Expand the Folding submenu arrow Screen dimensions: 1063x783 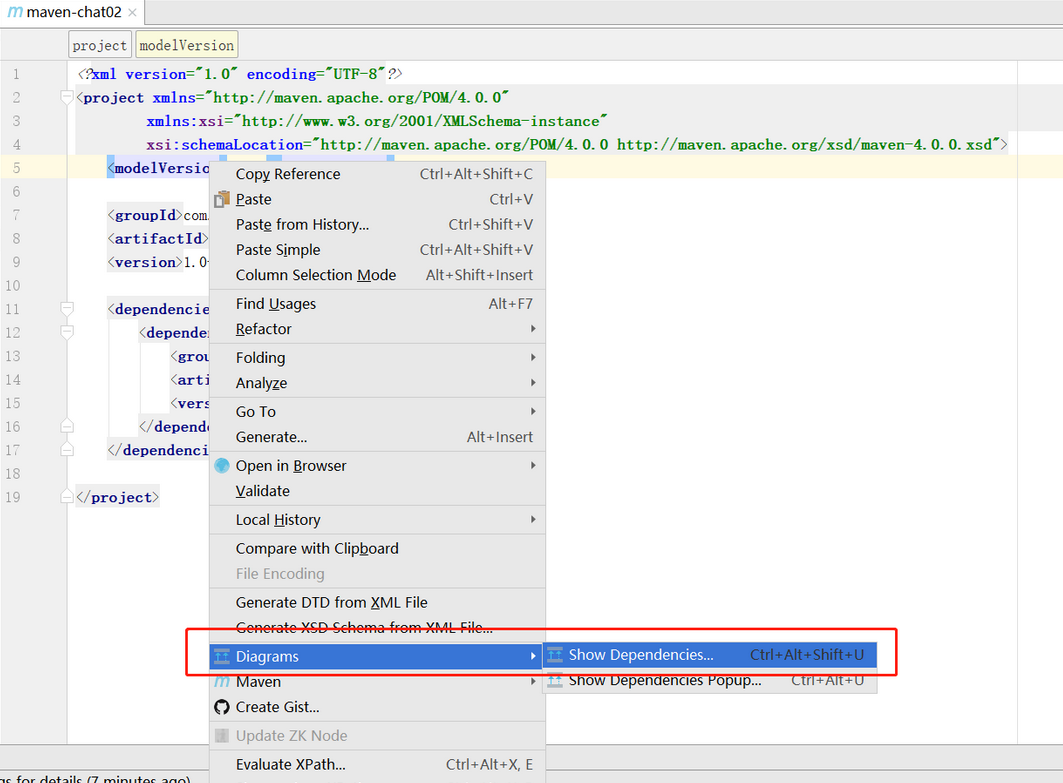(x=533, y=358)
